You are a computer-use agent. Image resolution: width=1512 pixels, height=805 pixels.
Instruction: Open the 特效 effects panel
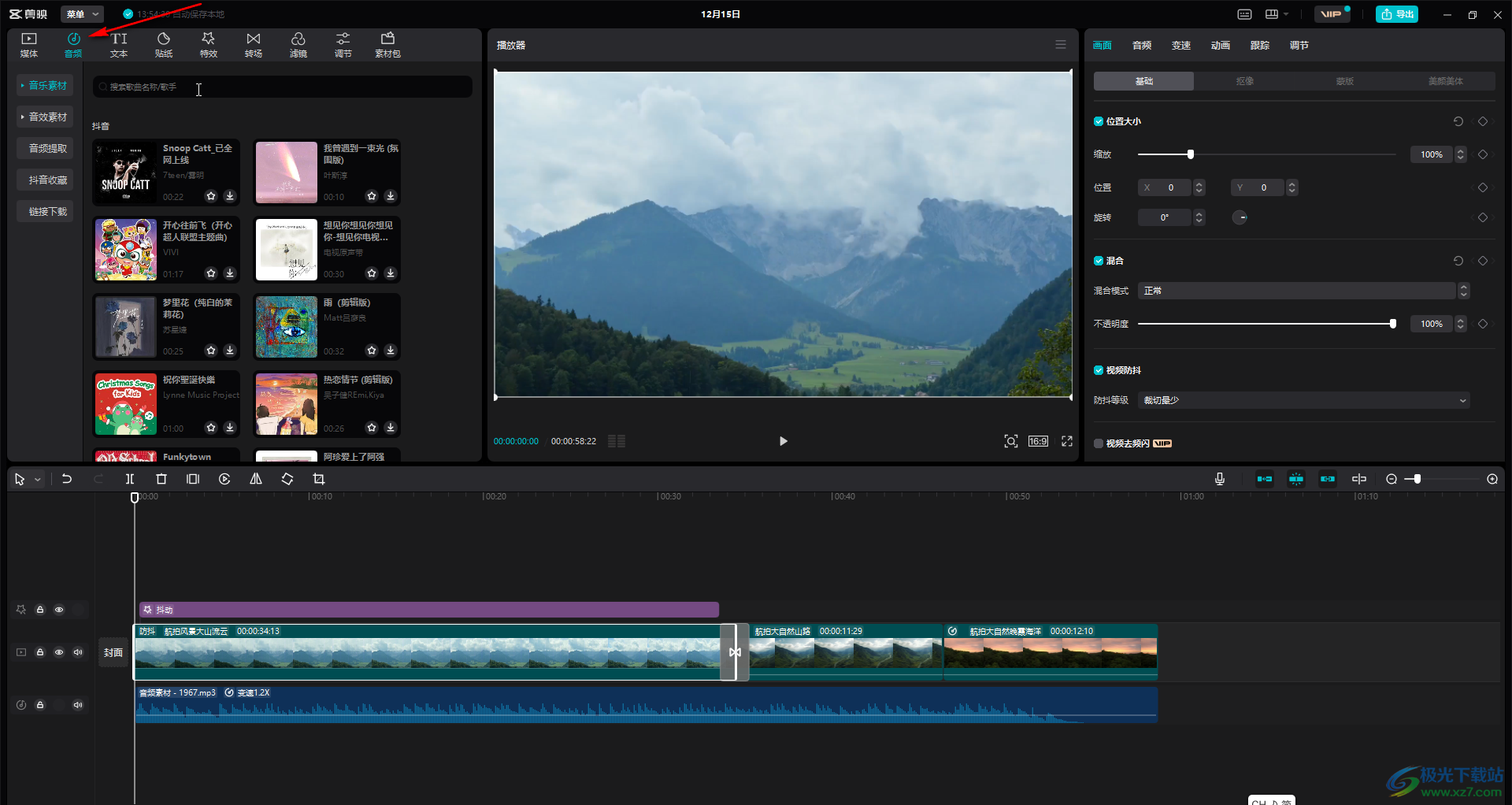coord(209,45)
